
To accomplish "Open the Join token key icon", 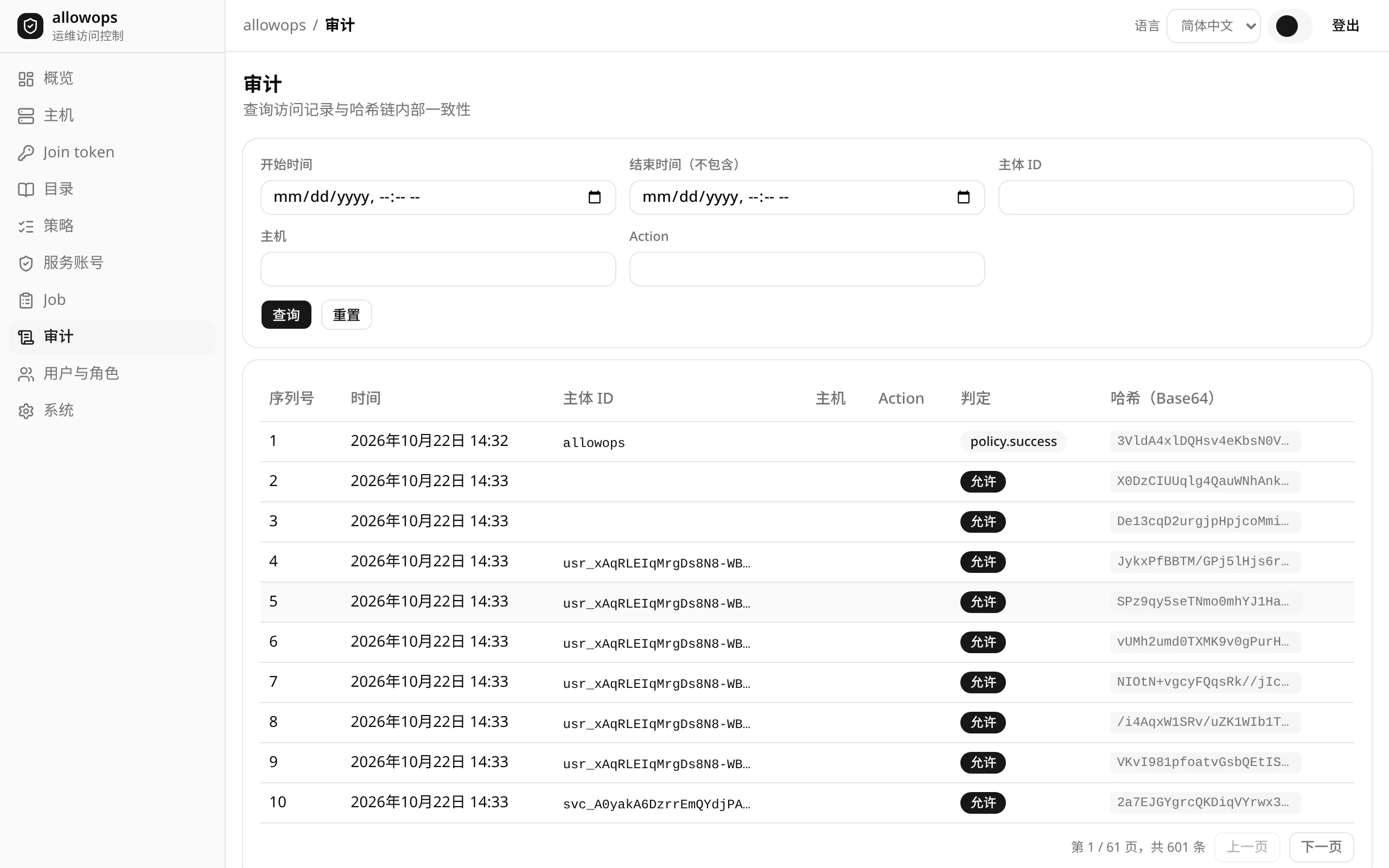I will 26,152.
